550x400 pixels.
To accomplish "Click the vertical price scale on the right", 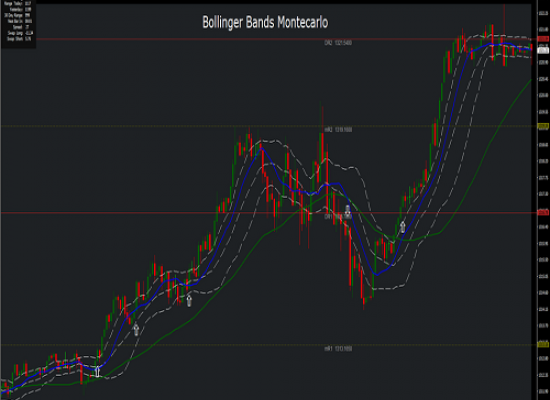I will click(543, 200).
